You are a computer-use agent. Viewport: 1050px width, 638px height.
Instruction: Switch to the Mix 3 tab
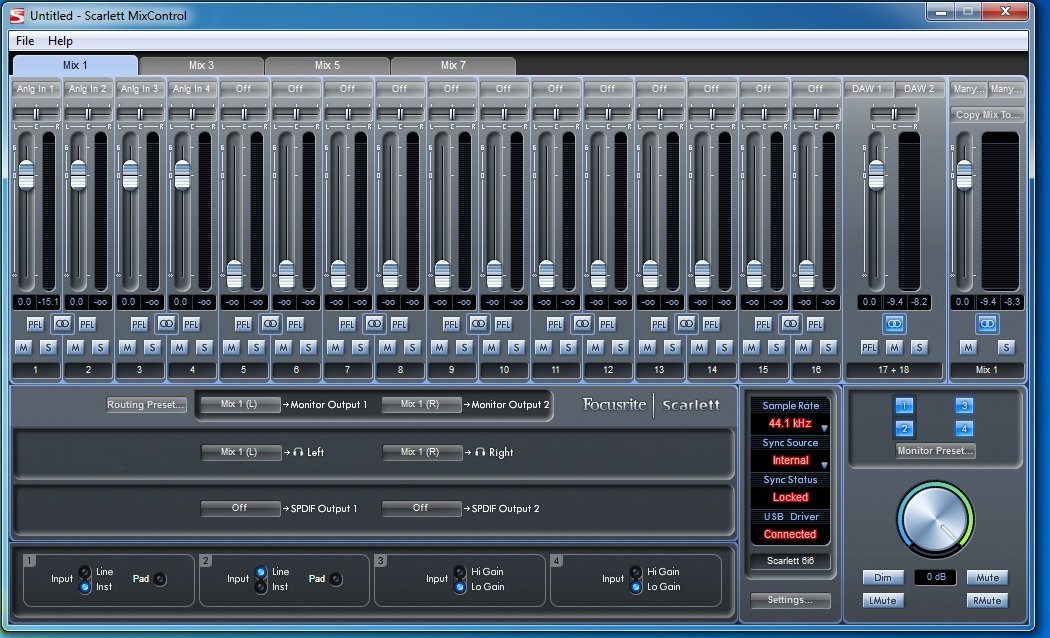(201, 66)
